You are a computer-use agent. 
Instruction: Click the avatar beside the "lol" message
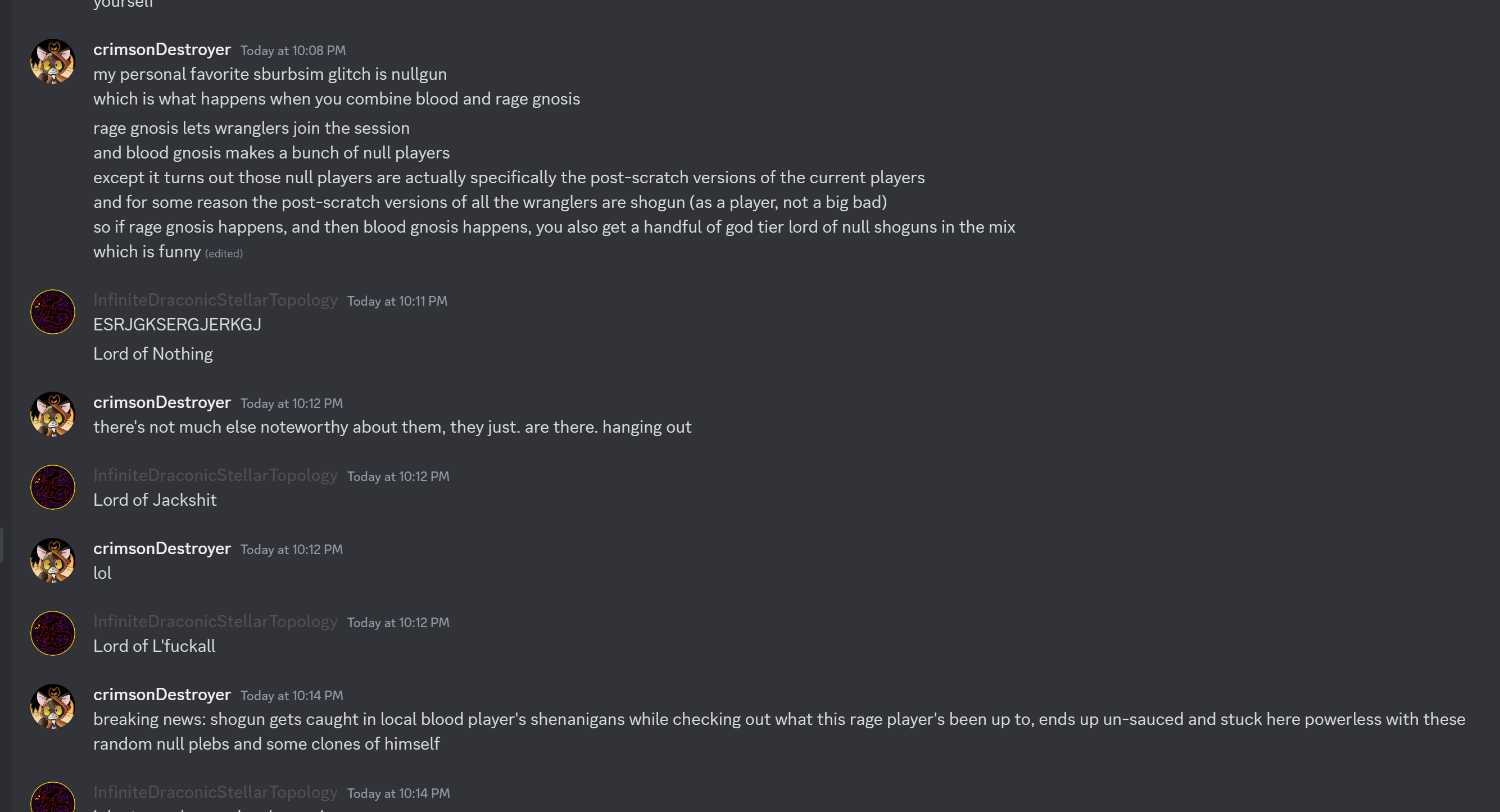click(x=52, y=561)
